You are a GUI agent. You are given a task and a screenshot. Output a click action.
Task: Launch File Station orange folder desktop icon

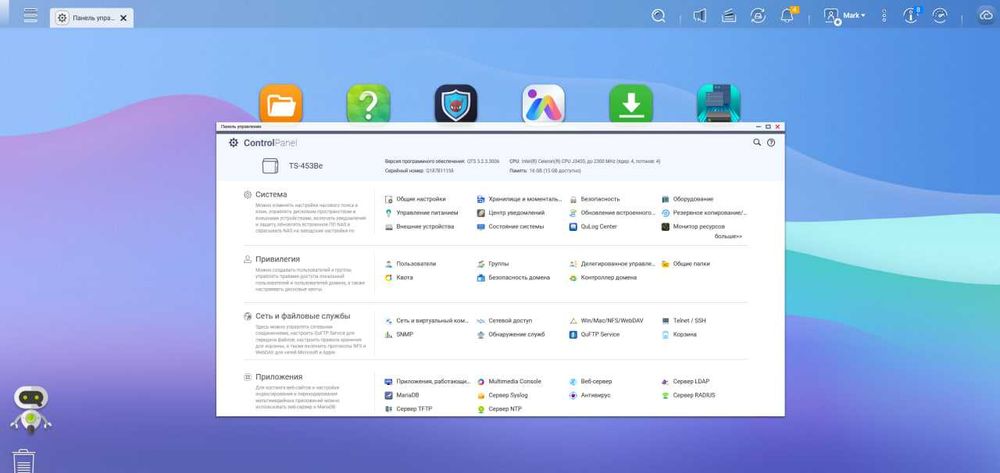pyautogui.click(x=281, y=103)
